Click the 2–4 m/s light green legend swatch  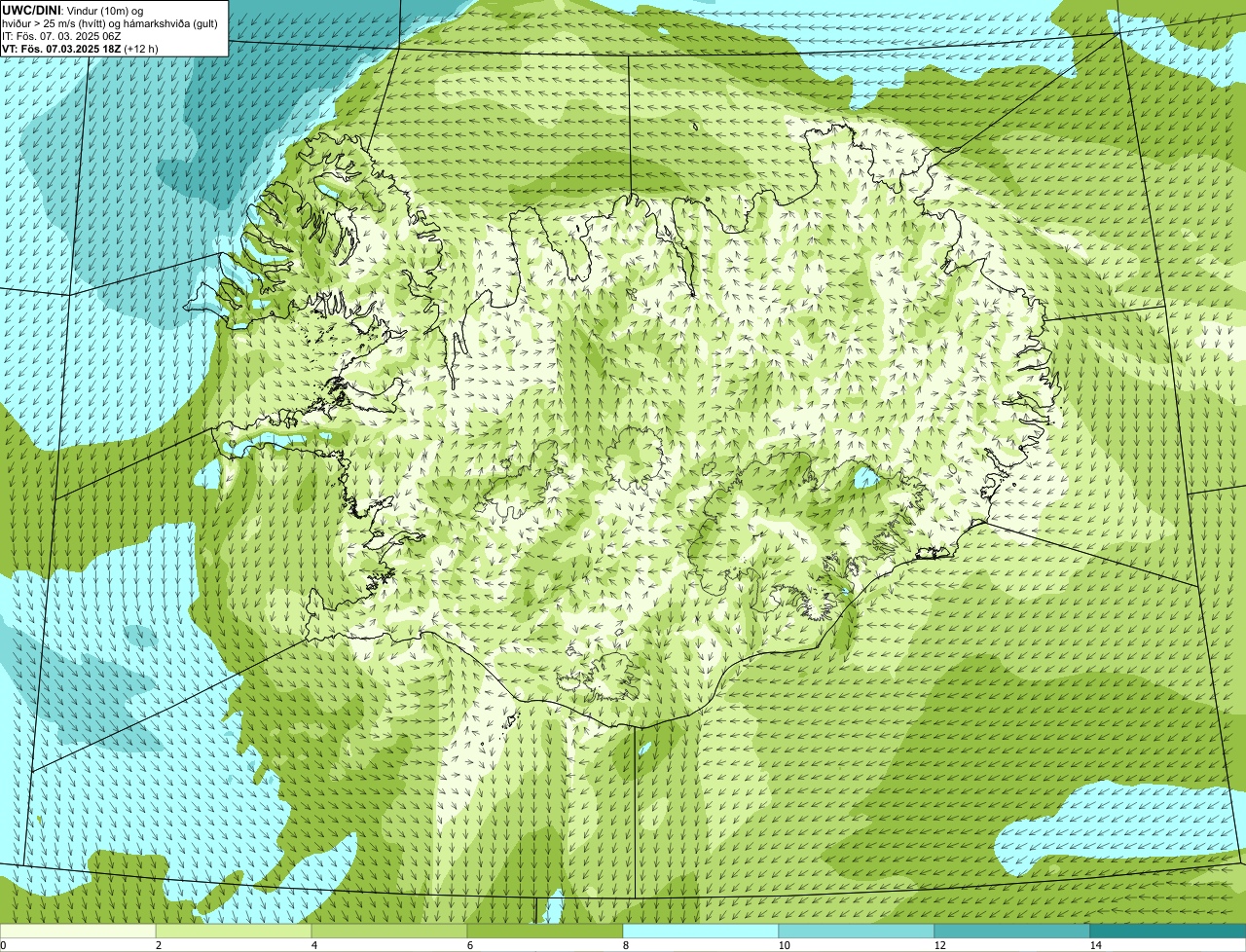234,931
